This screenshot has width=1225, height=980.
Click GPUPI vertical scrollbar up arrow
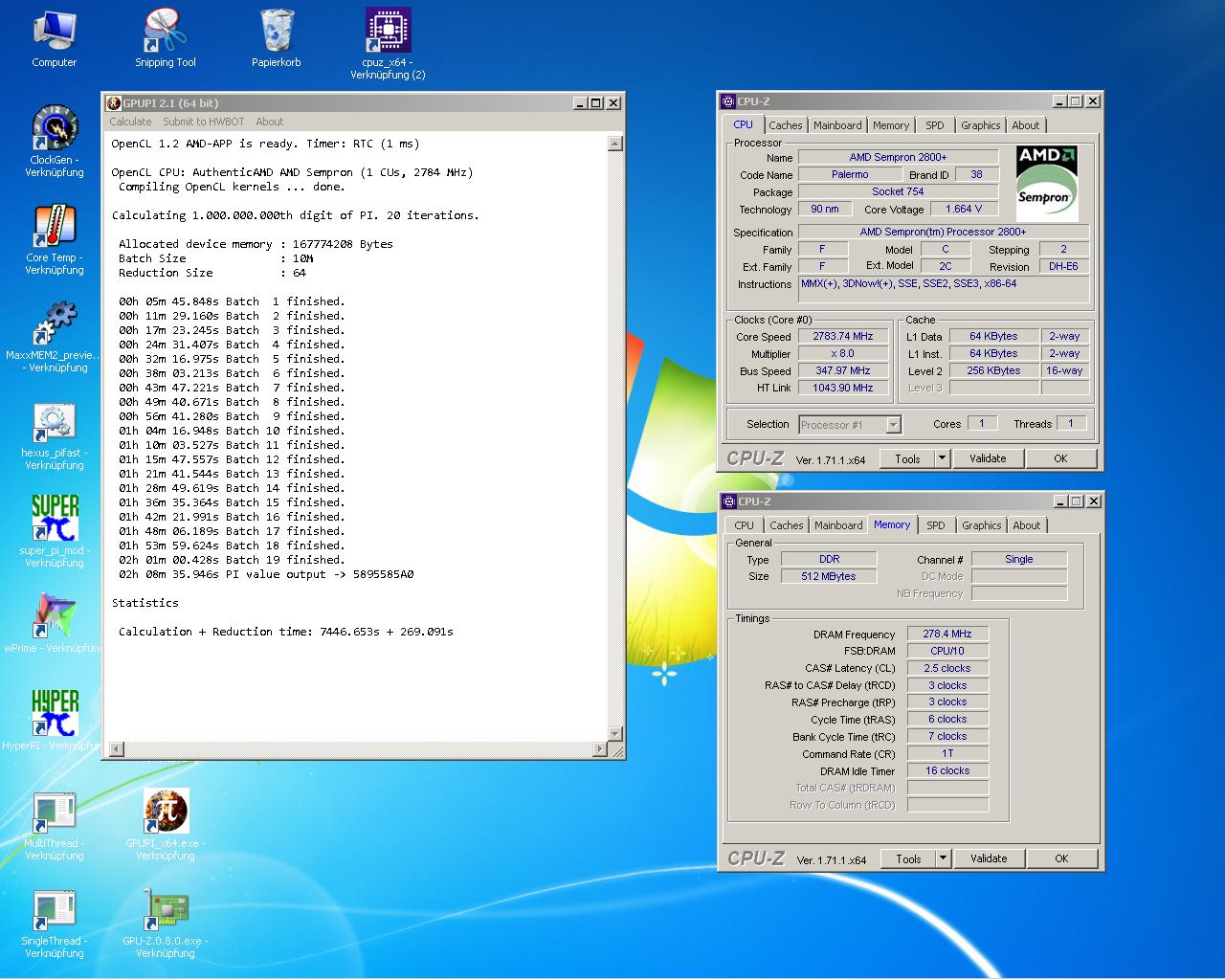pyautogui.click(x=615, y=144)
